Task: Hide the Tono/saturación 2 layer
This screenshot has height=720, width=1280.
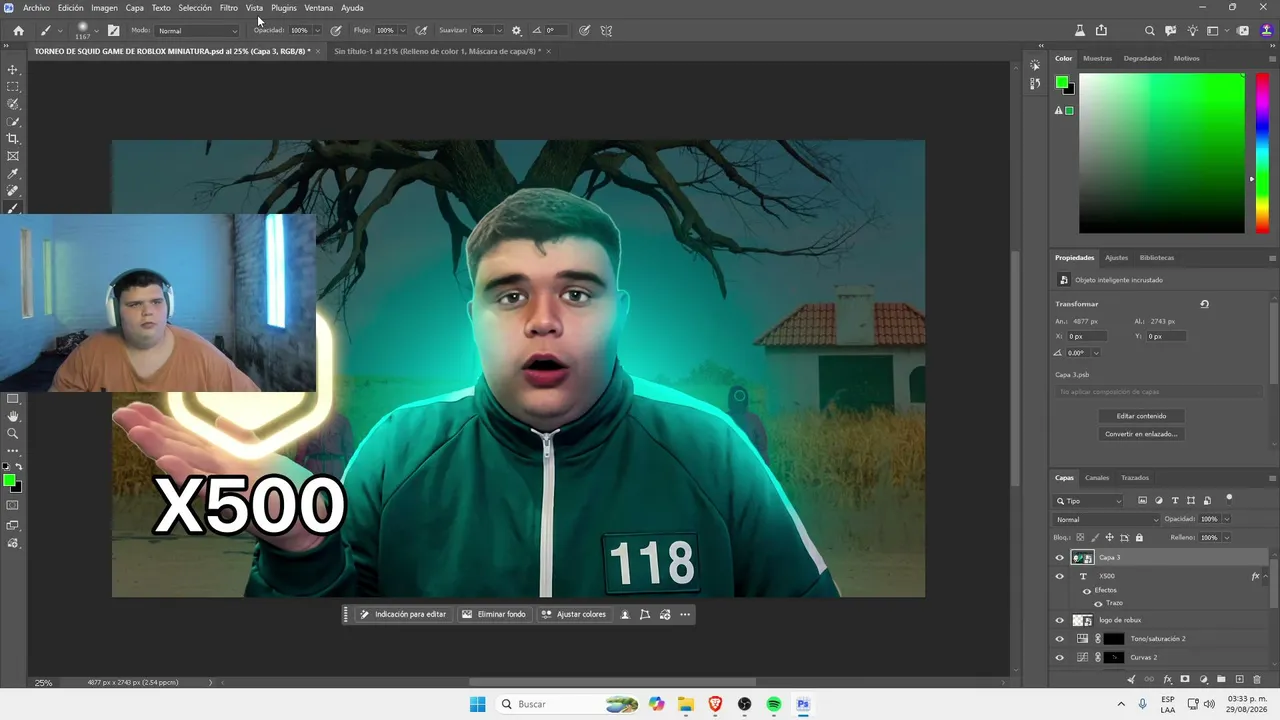Action: [x=1060, y=639]
